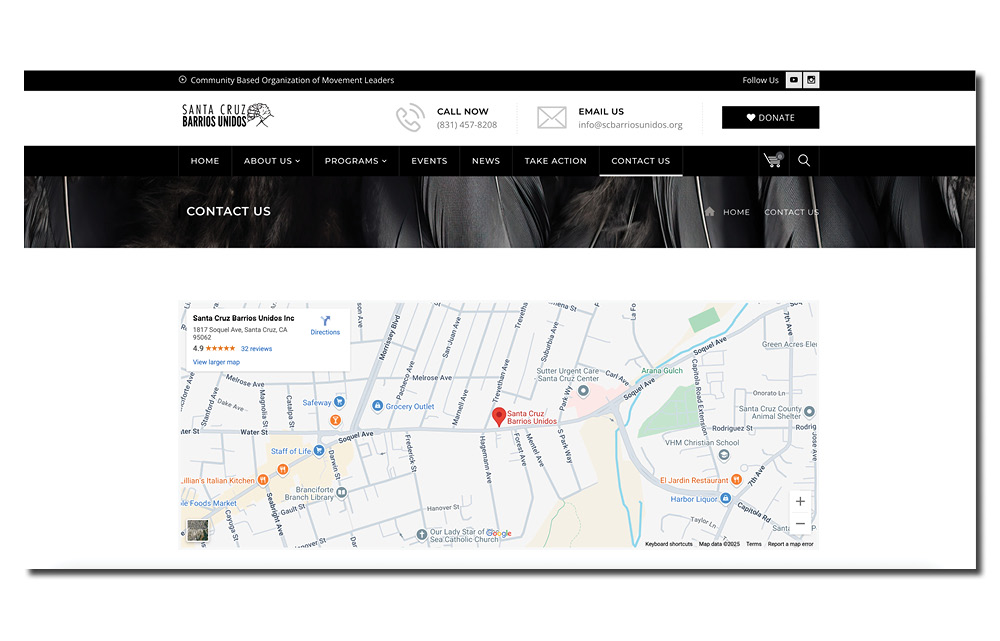Click the View larger map link
1000x641 pixels.
[x=216, y=362]
